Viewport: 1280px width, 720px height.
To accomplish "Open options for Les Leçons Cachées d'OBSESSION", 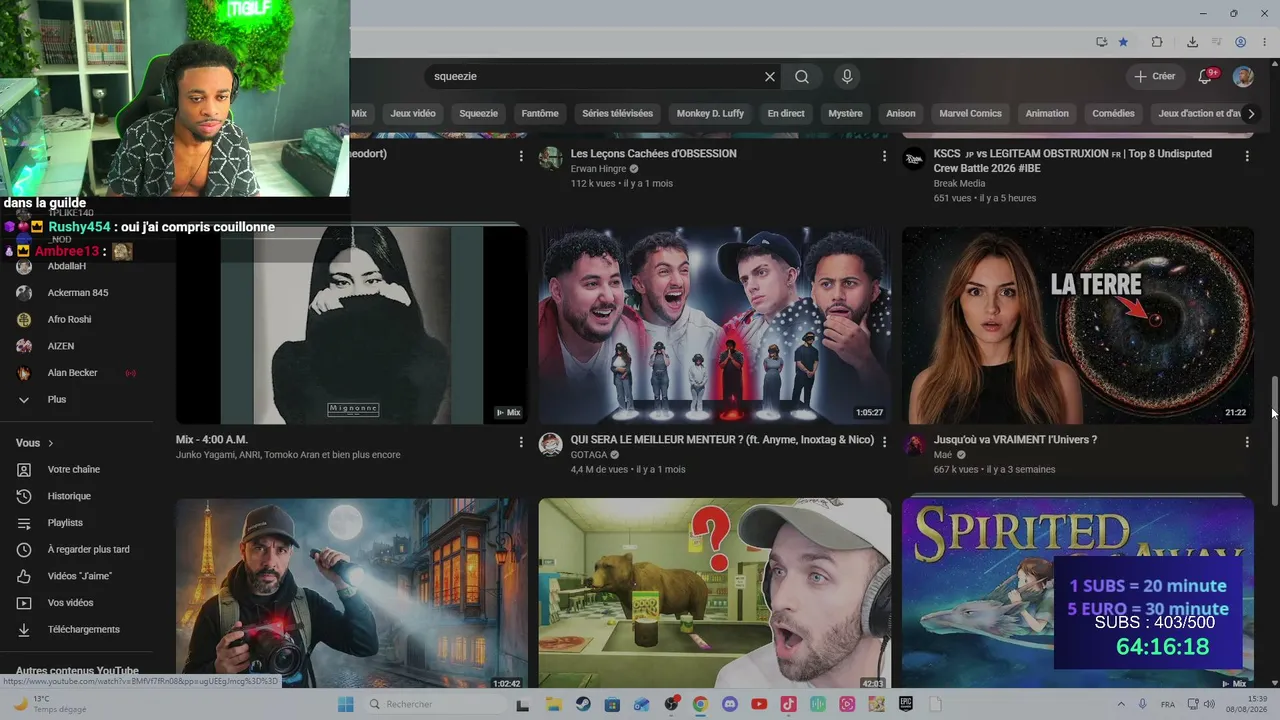I will (884, 156).
